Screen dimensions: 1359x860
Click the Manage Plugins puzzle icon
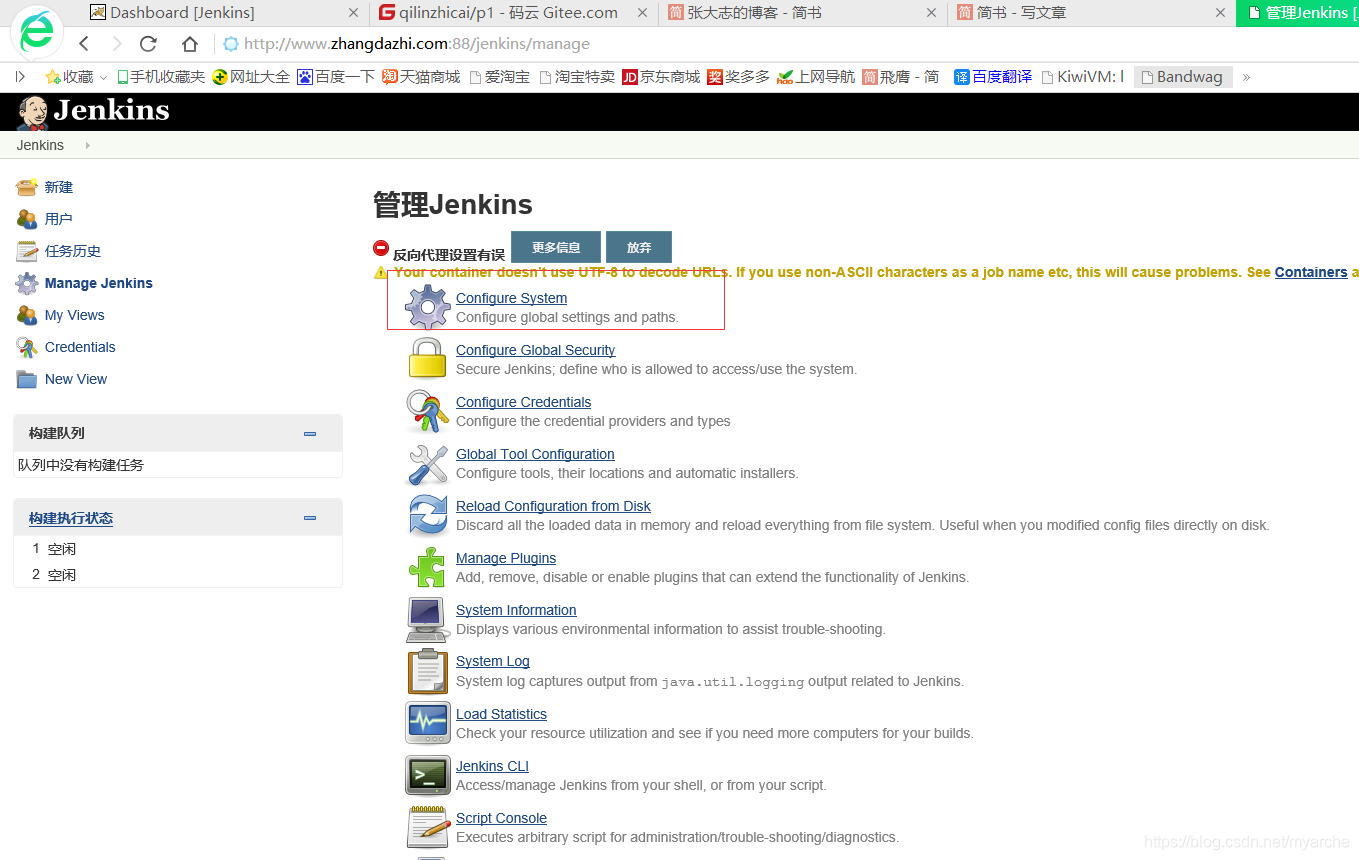click(427, 567)
